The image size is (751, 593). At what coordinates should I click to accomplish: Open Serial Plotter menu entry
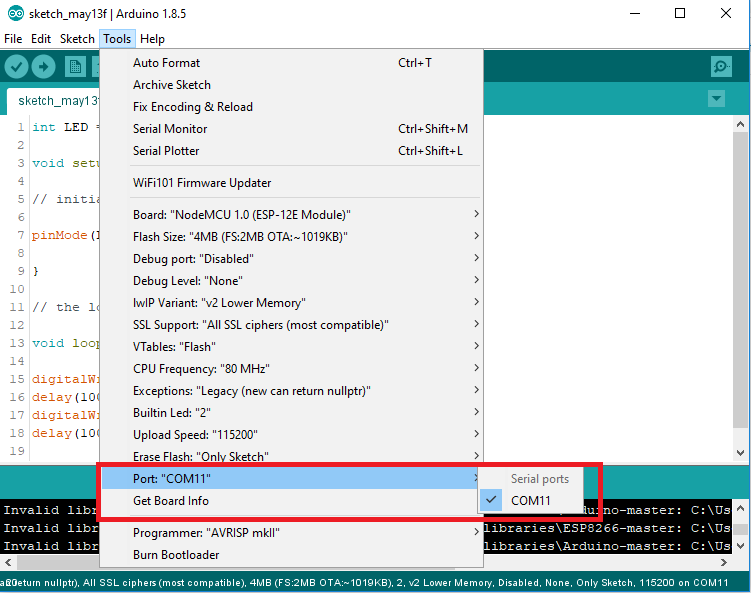pos(292,151)
